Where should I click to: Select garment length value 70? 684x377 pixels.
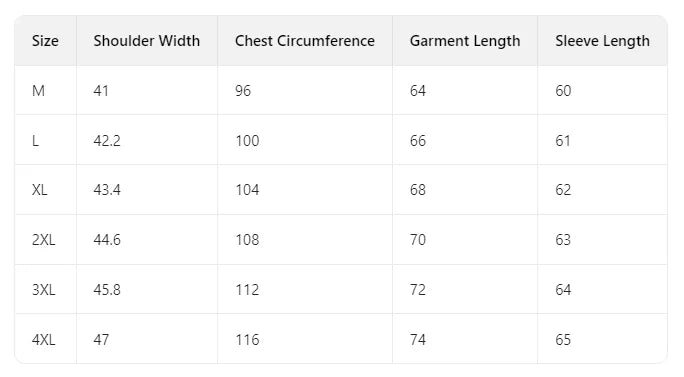pos(418,240)
